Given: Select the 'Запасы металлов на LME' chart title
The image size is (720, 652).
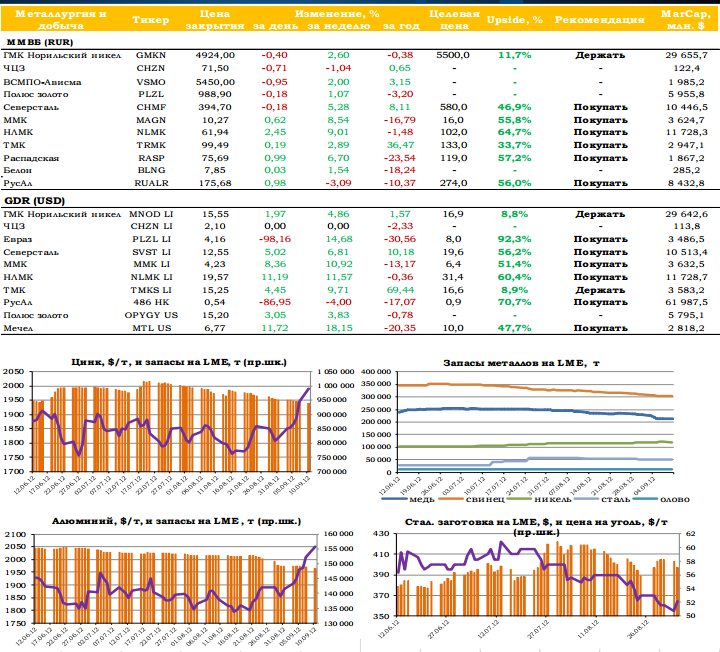Looking at the screenshot, I should pyautogui.click(x=521, y=363).
